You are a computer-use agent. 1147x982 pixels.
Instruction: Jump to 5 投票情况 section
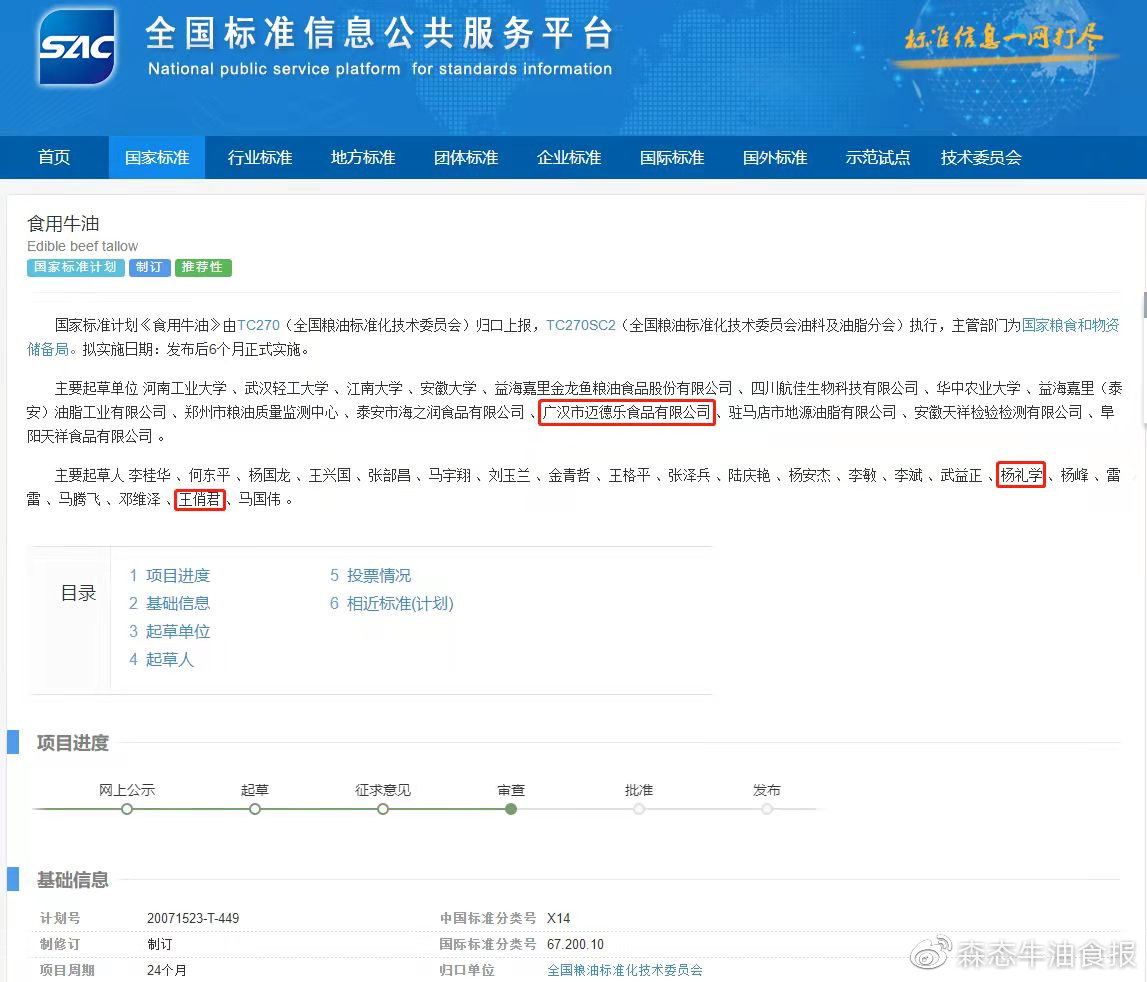pyautogui.click(x=370, y=576)
